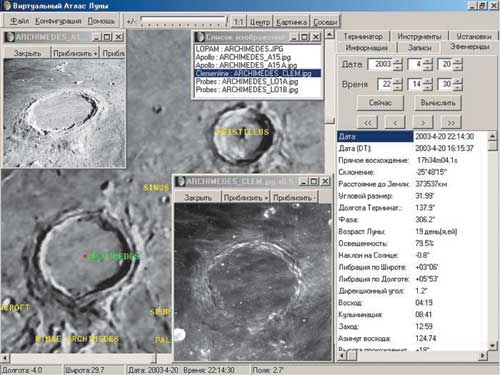Click Закрыть in ARCHIMEDES_CLEM window

(198, 197)
